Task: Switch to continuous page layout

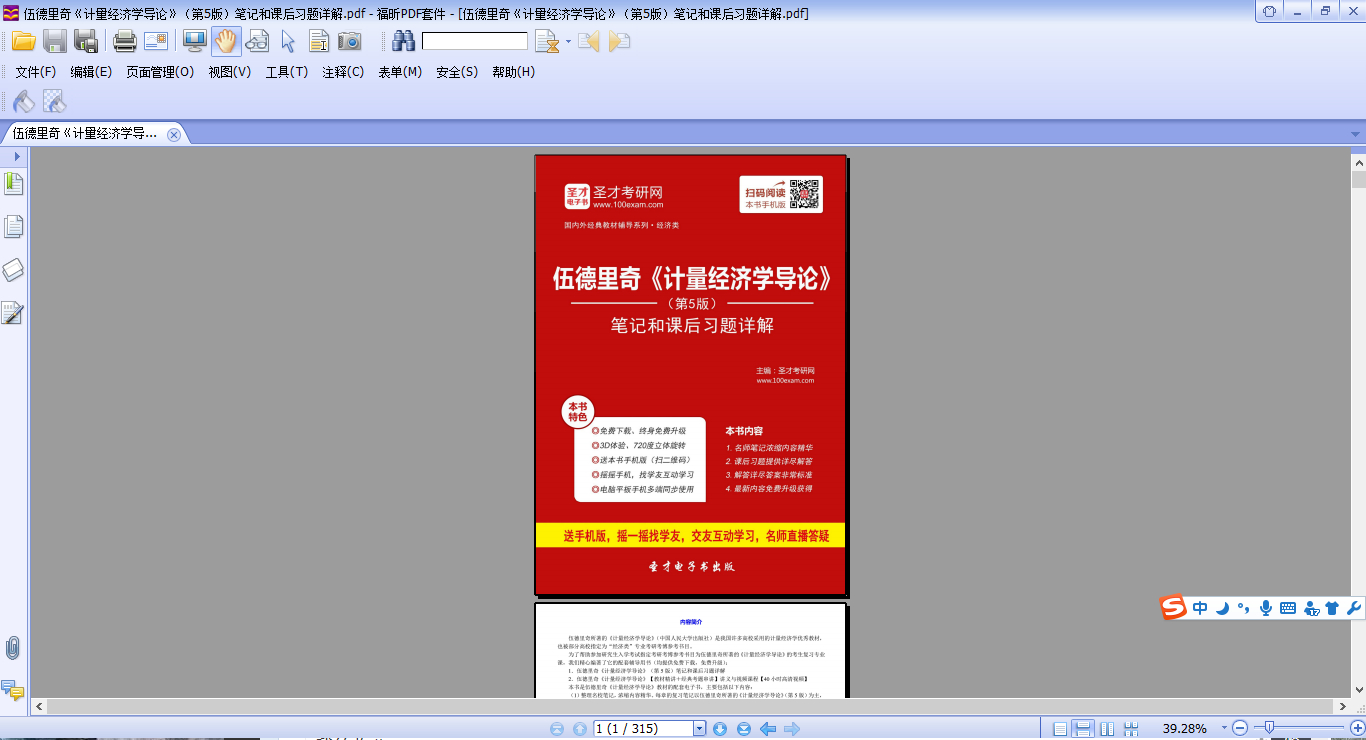Action: tap(1083, 729)
